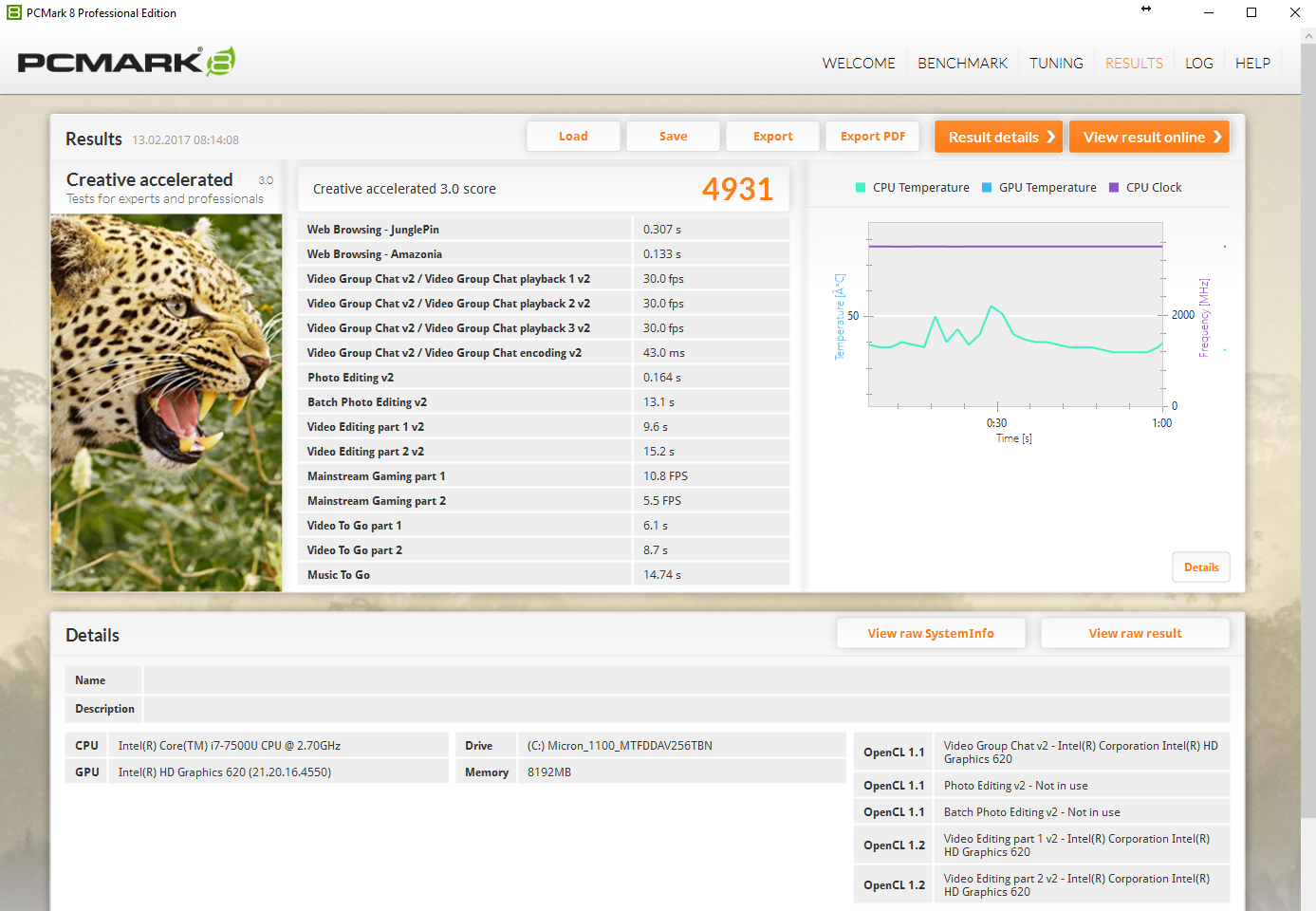Go to the TUNING tab
This screenshot has width=1316, height=911.
pos(1056,64)
